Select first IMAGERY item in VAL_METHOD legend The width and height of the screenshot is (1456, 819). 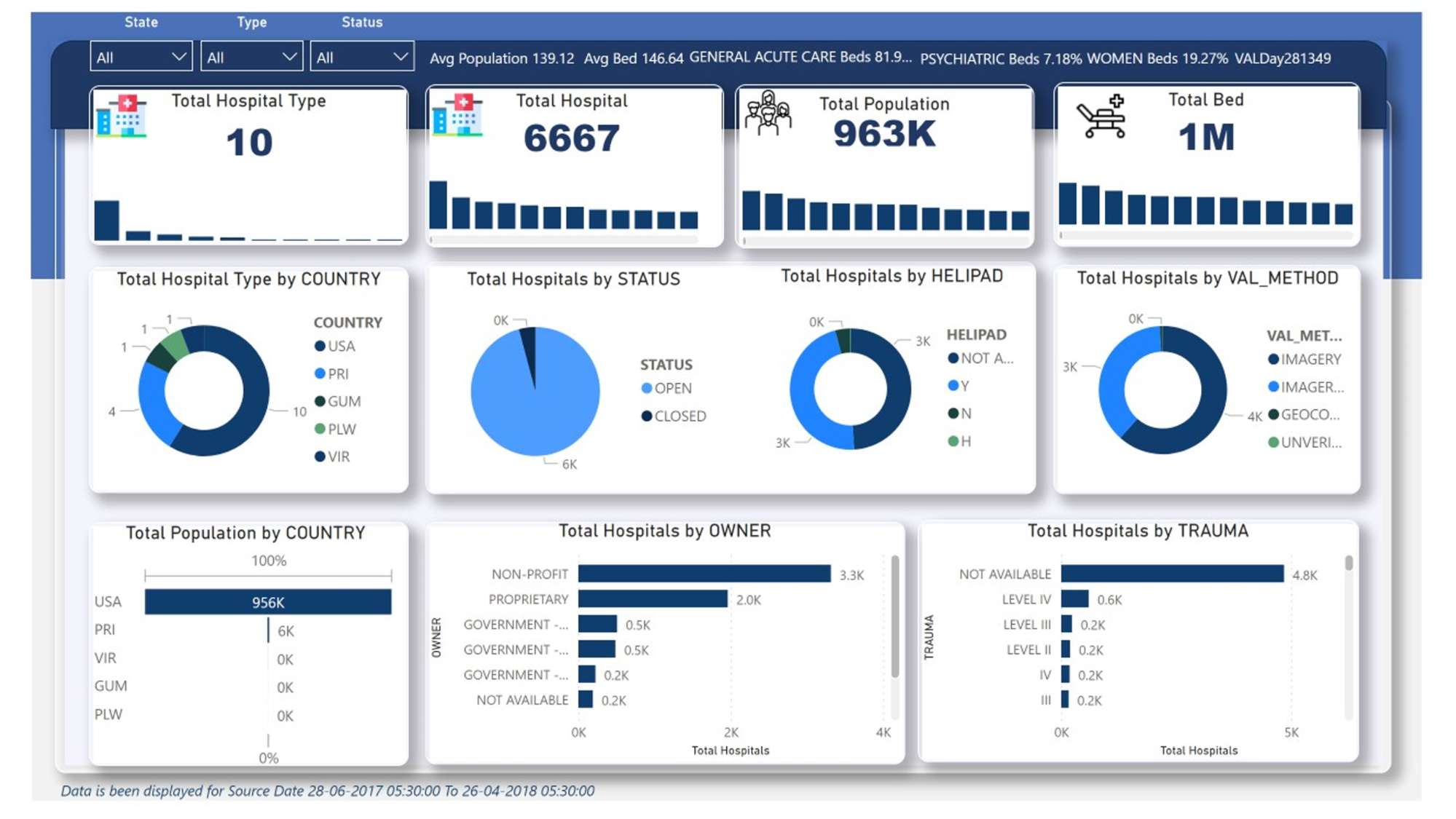point(1305,359)
